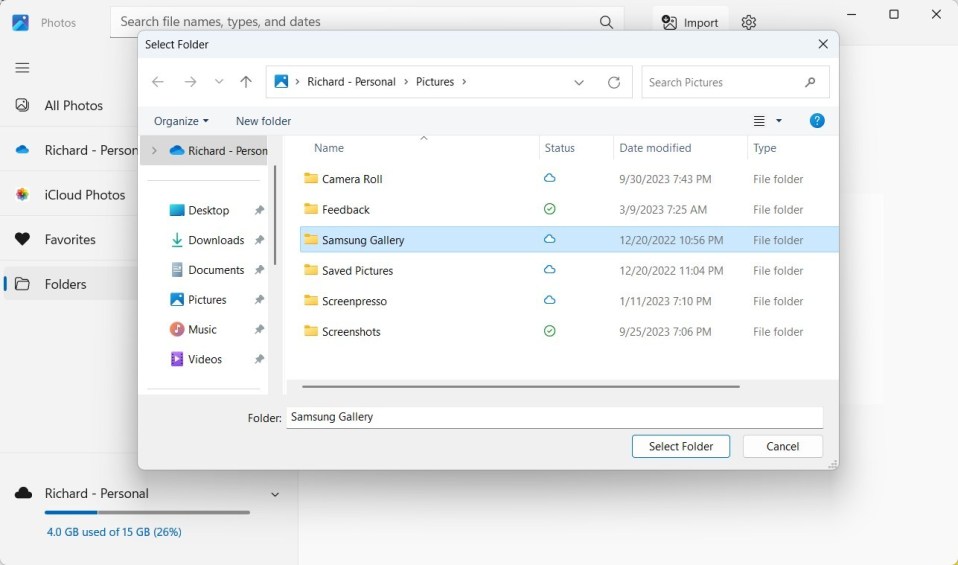Click the green synced icon for Feedback

(x=549, y=209)
